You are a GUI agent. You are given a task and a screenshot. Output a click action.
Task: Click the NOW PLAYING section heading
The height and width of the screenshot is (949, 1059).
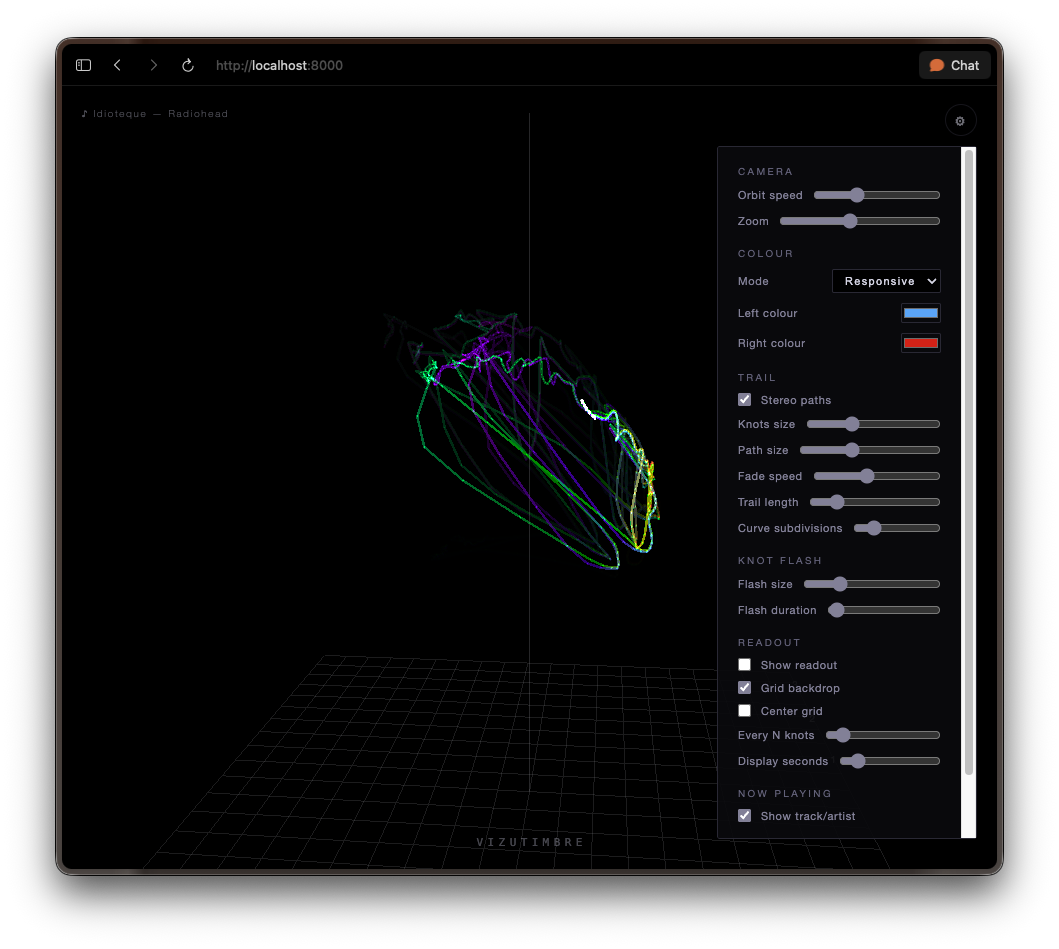[x=784, y=794]
